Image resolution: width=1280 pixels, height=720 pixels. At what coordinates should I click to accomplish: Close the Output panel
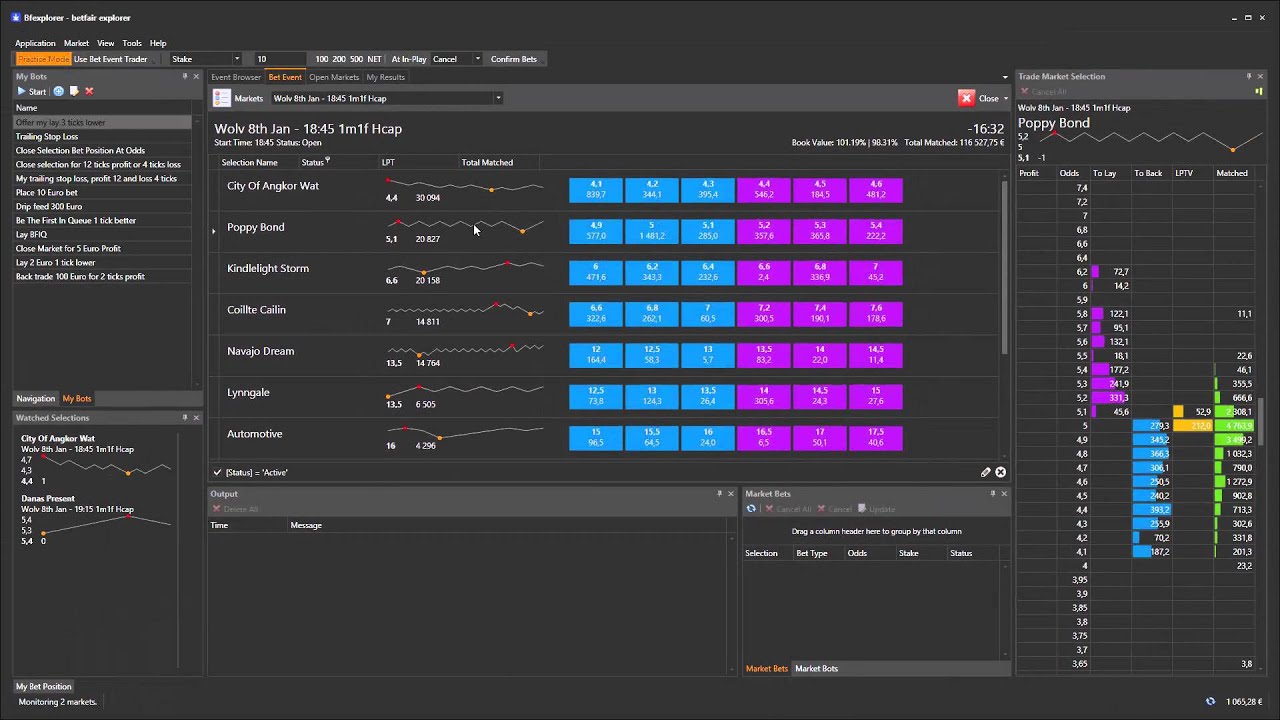pyautogui.click(x=730, y=494)
